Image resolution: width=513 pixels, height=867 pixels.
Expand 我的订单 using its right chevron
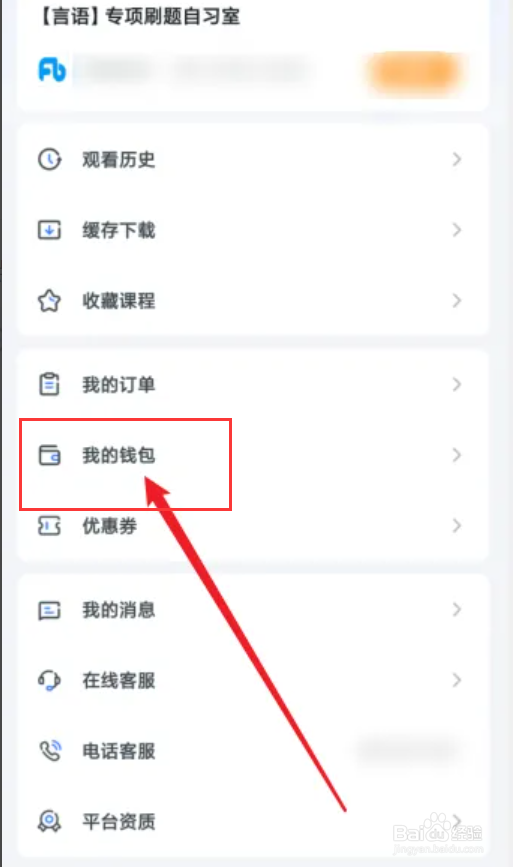[457, 384]
